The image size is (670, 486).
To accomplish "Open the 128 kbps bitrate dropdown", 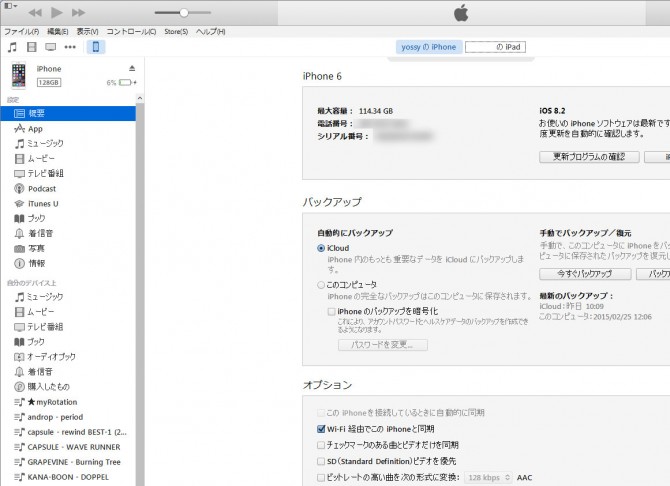I will click(488, 477).
